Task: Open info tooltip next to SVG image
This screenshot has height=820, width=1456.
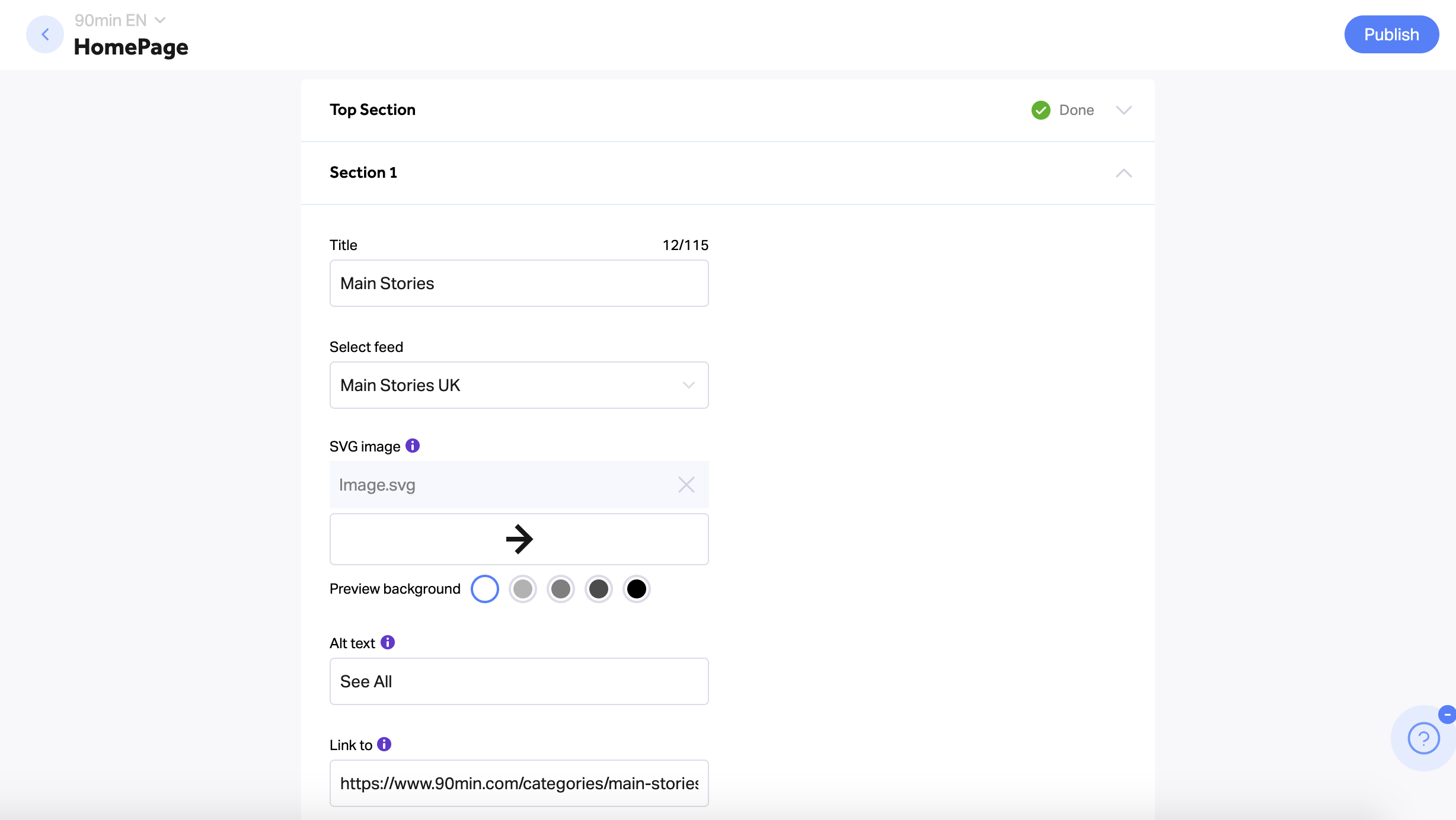Action: [x=413, y=446]
